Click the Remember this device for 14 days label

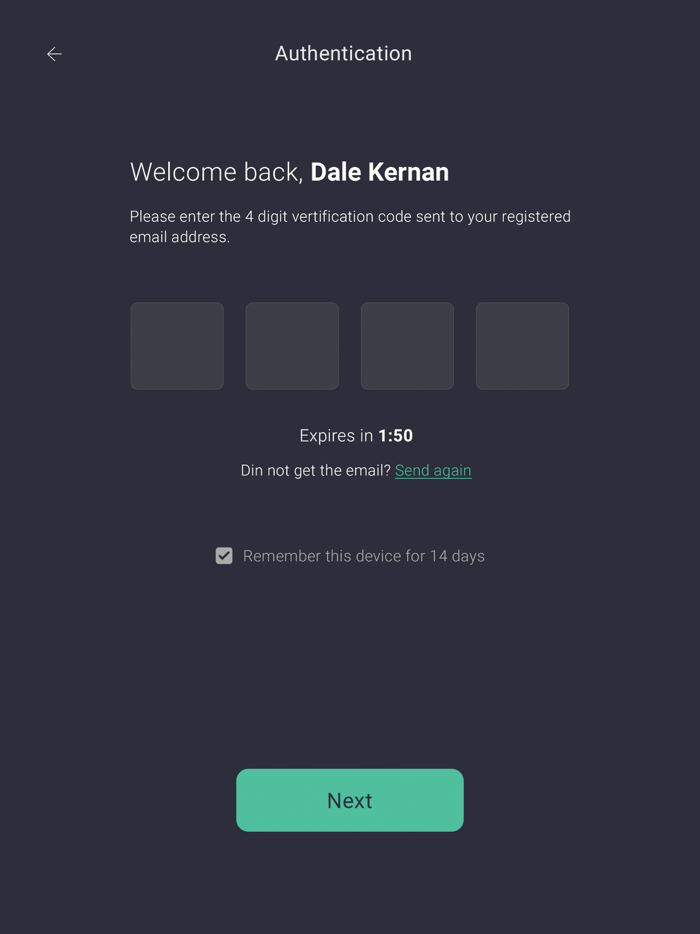click(363, 556)
